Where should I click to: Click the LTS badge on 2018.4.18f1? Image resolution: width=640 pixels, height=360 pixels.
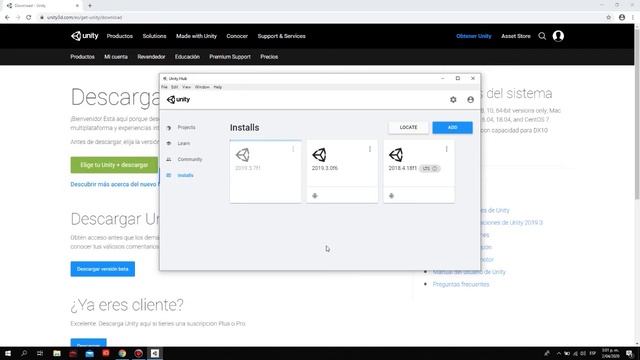[x=430, y=168]
